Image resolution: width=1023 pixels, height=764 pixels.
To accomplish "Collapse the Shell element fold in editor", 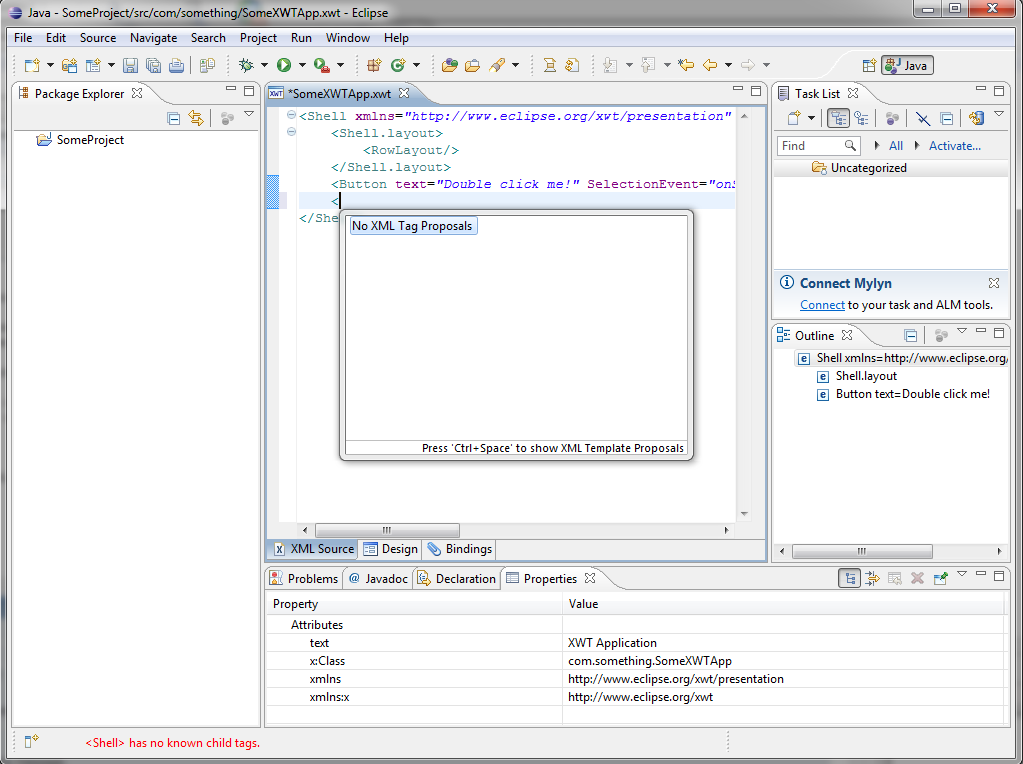I will pyautogui.click(x=292, y=115).
